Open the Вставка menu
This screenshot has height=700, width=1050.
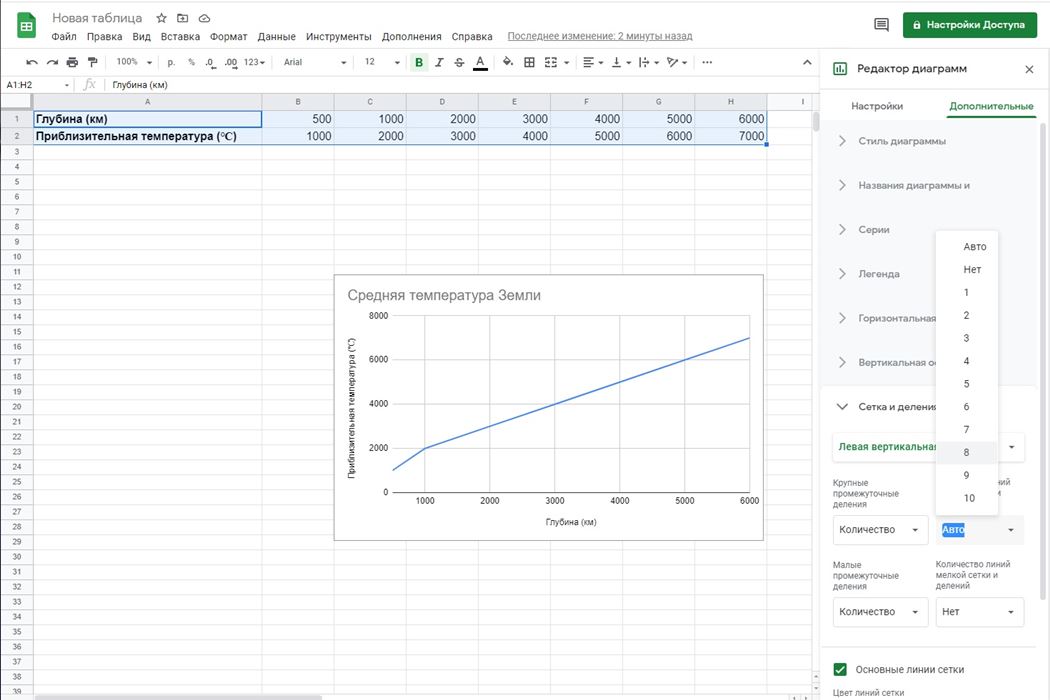click(x=180, y=37)
